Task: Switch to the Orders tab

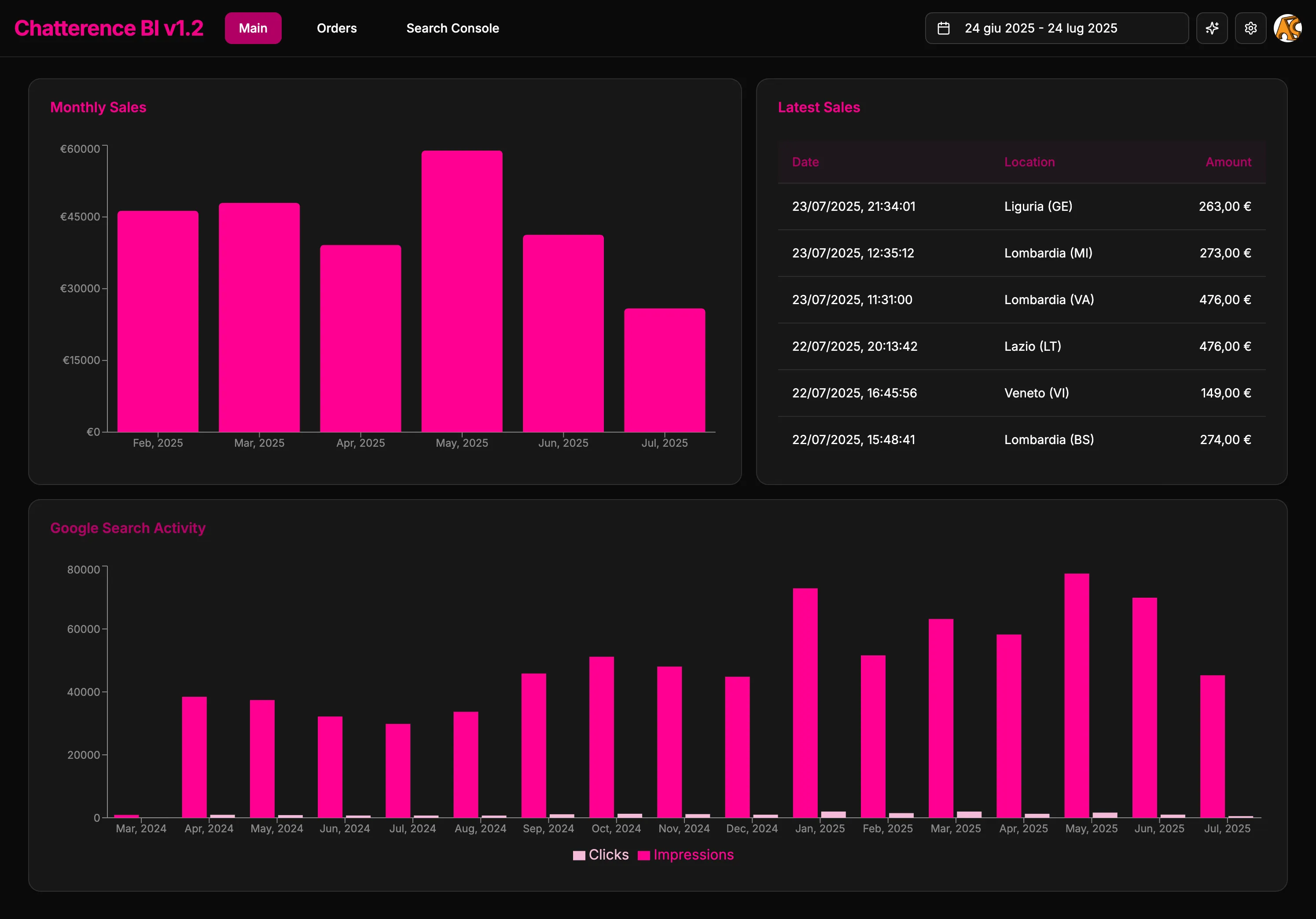Action: coord(336,28)
